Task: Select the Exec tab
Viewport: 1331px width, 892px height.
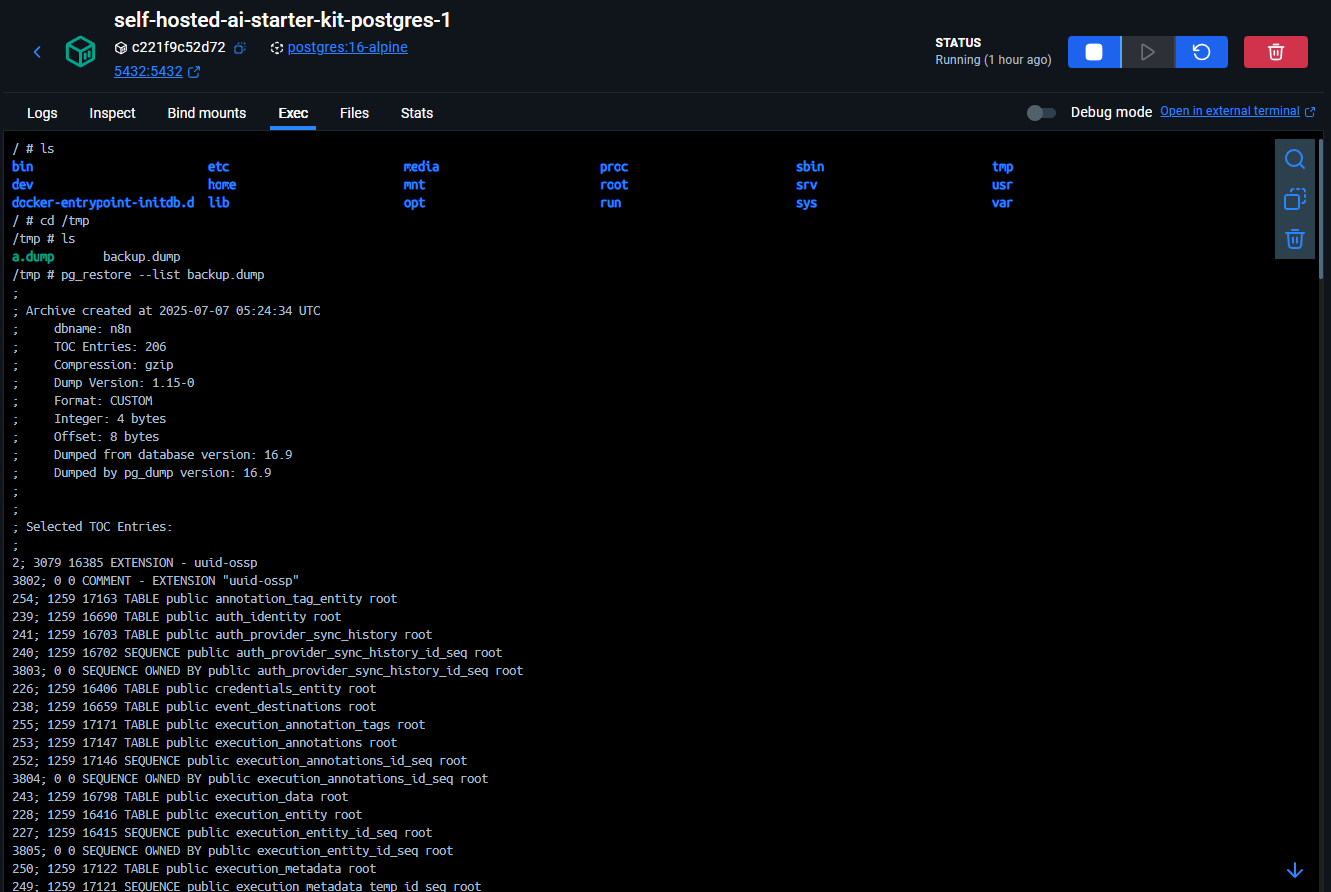Action: [x=293, y=113]
